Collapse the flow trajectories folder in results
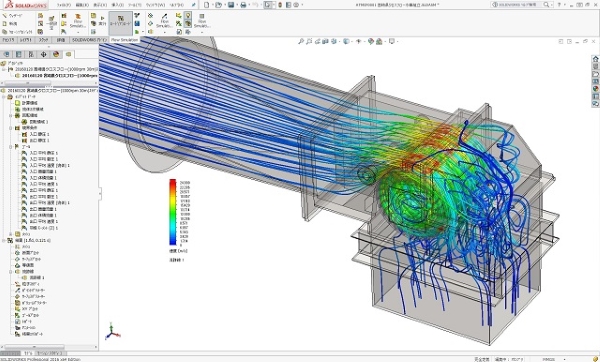Viewport: 600px width, 362px height. pyautogui.click(x=11, y=272)
